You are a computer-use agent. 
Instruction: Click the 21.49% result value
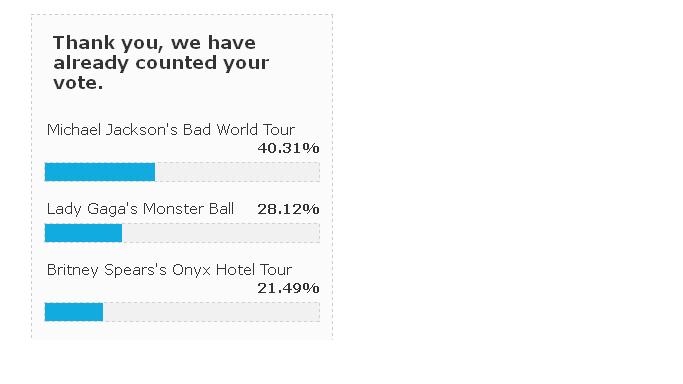pos(288,288)
